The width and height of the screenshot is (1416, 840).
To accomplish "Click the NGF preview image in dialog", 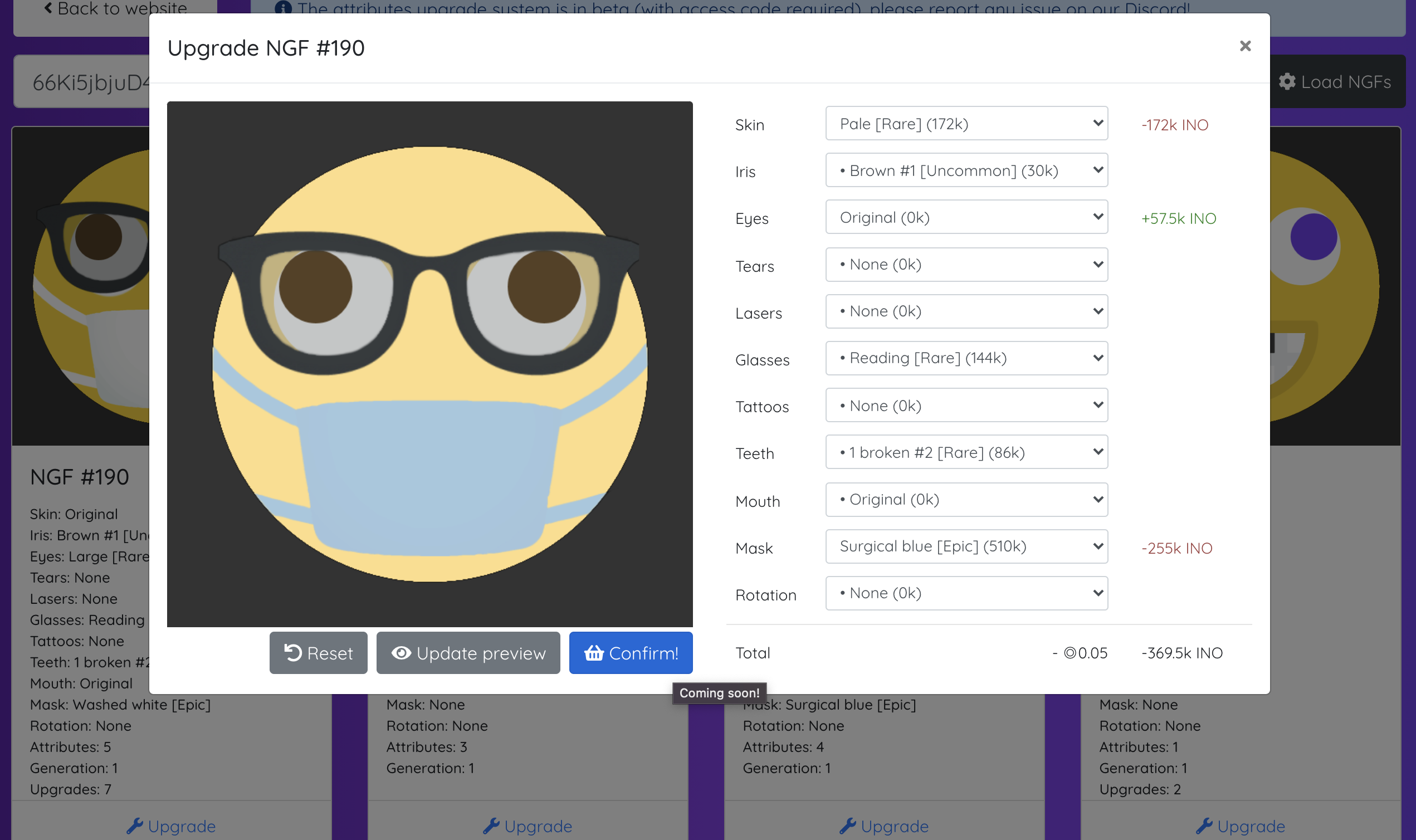I will [x=429, y=364].
